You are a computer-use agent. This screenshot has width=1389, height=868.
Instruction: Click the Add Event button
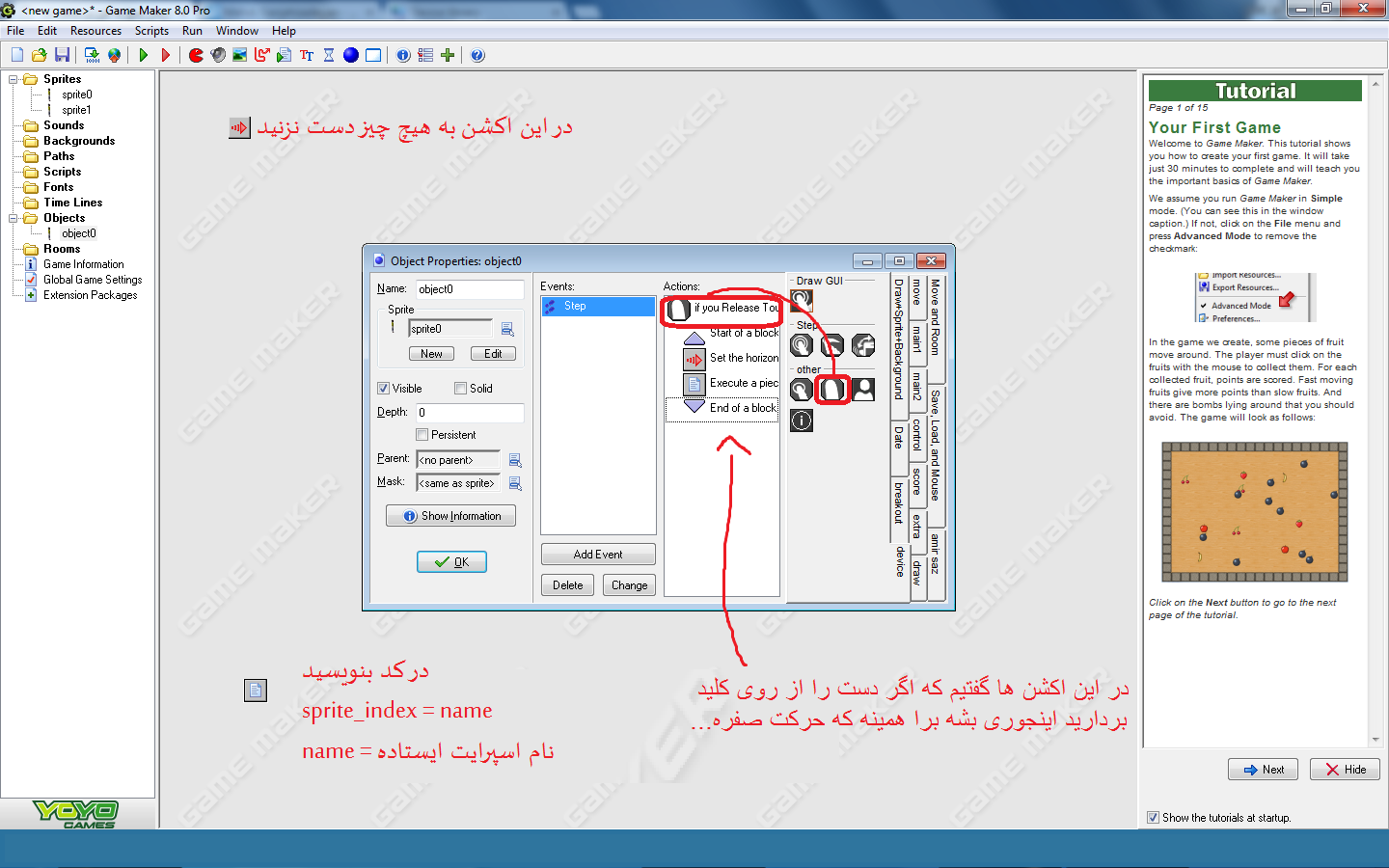[598, 555]
